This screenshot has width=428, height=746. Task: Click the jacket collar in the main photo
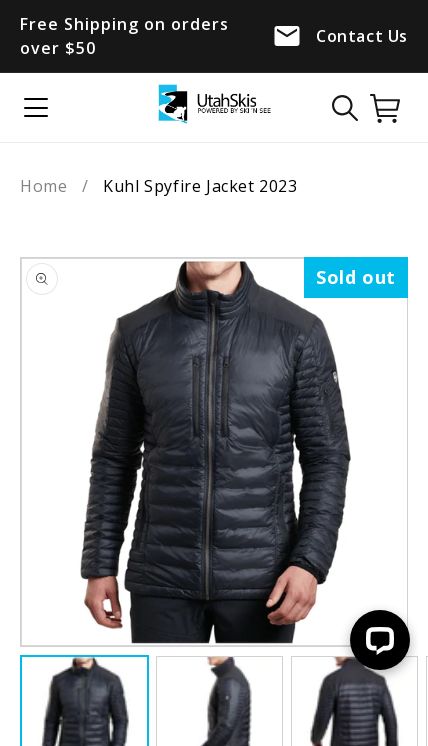(x=213, y=284)
